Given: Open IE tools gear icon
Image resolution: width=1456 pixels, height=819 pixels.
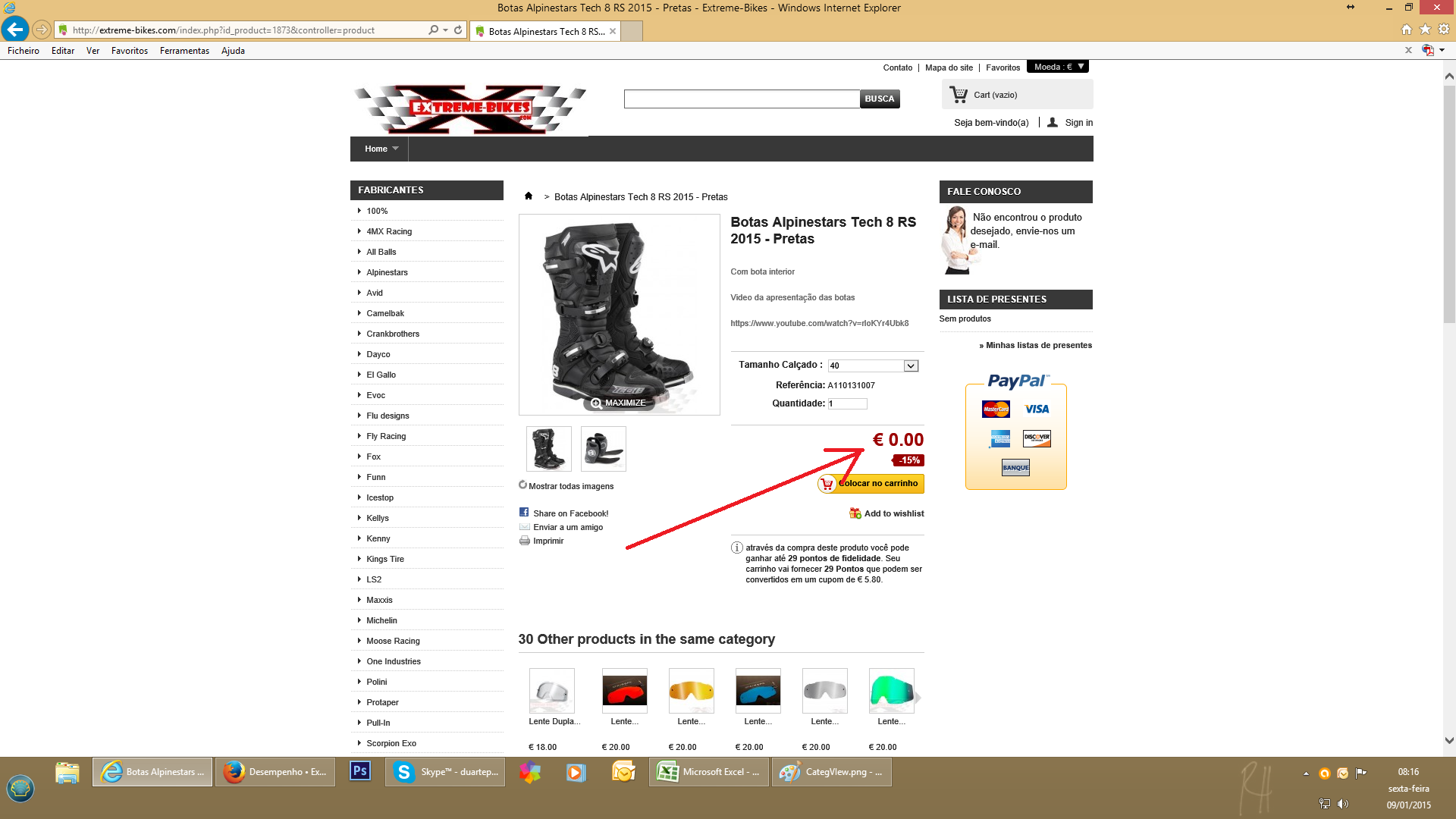Looking at the screenshot, I should [1444, 30].
